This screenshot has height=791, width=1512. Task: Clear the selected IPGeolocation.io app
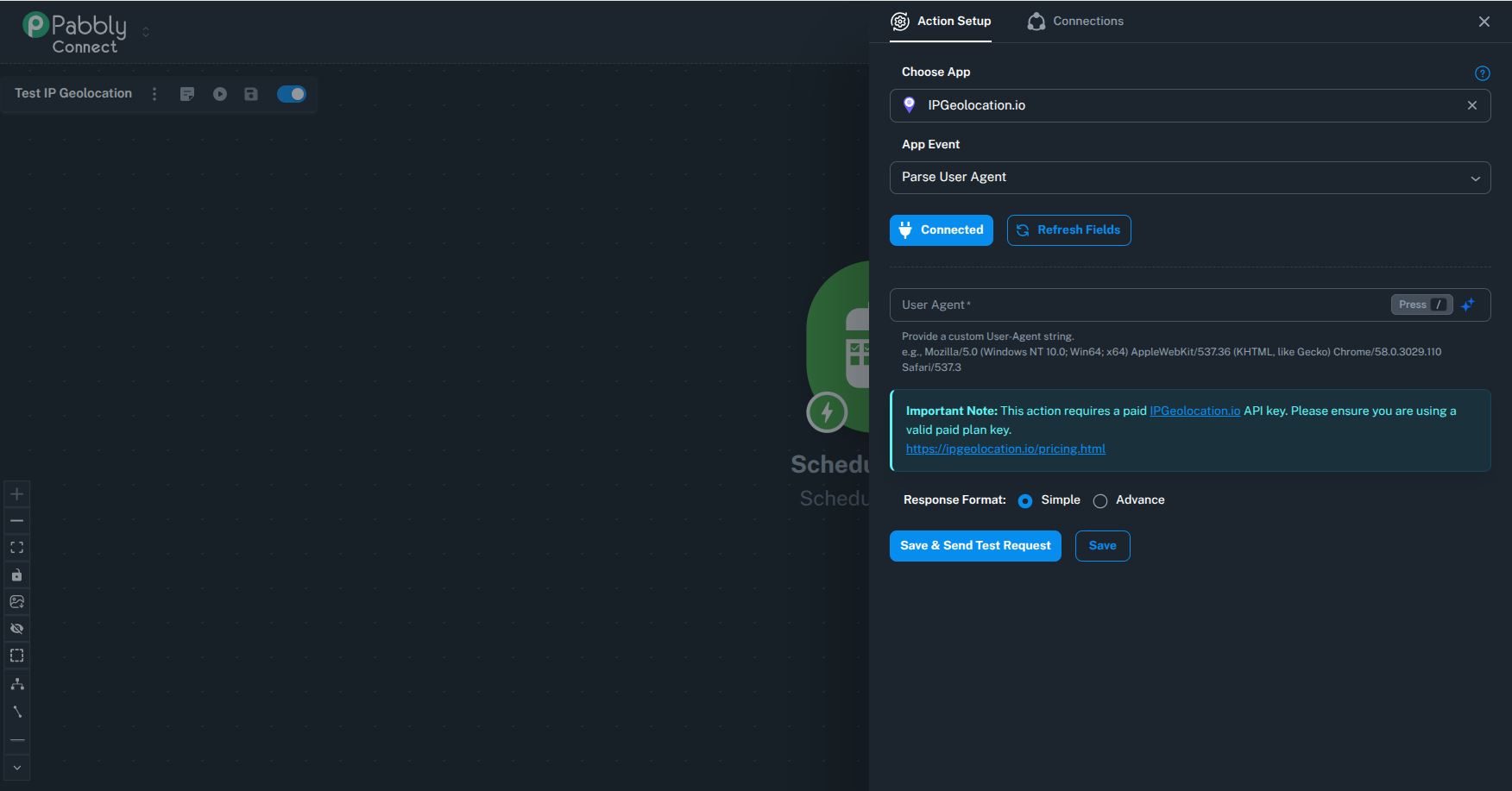click(1472, 105)
